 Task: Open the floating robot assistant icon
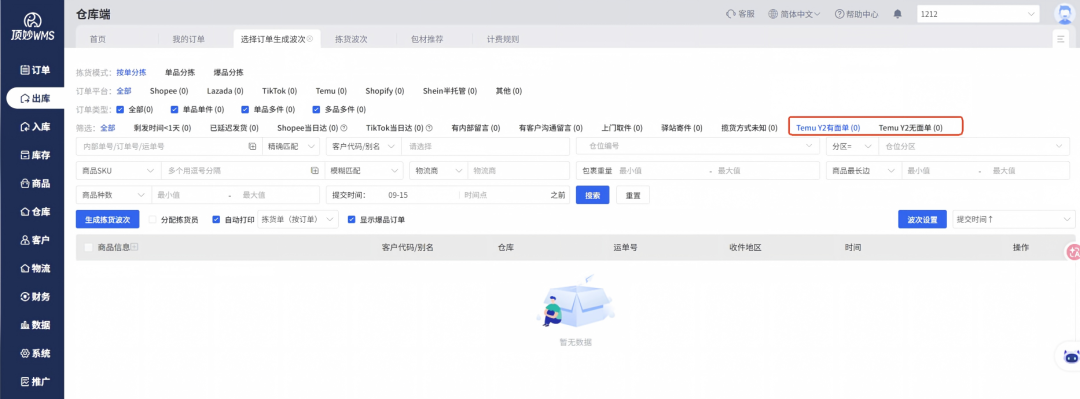pos(1070,357)
